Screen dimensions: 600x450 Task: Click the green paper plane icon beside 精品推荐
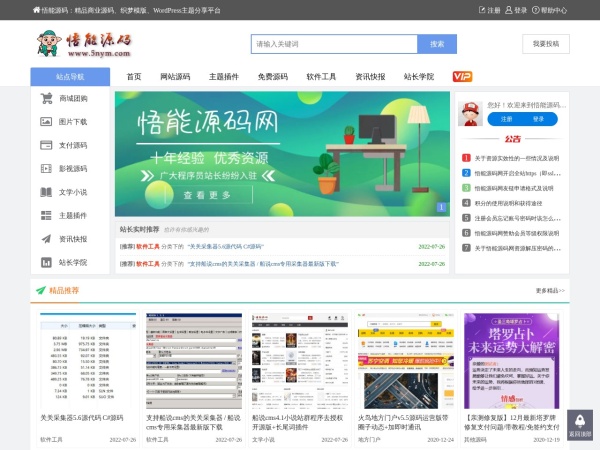pyautogui.click(x=41, y=290)
